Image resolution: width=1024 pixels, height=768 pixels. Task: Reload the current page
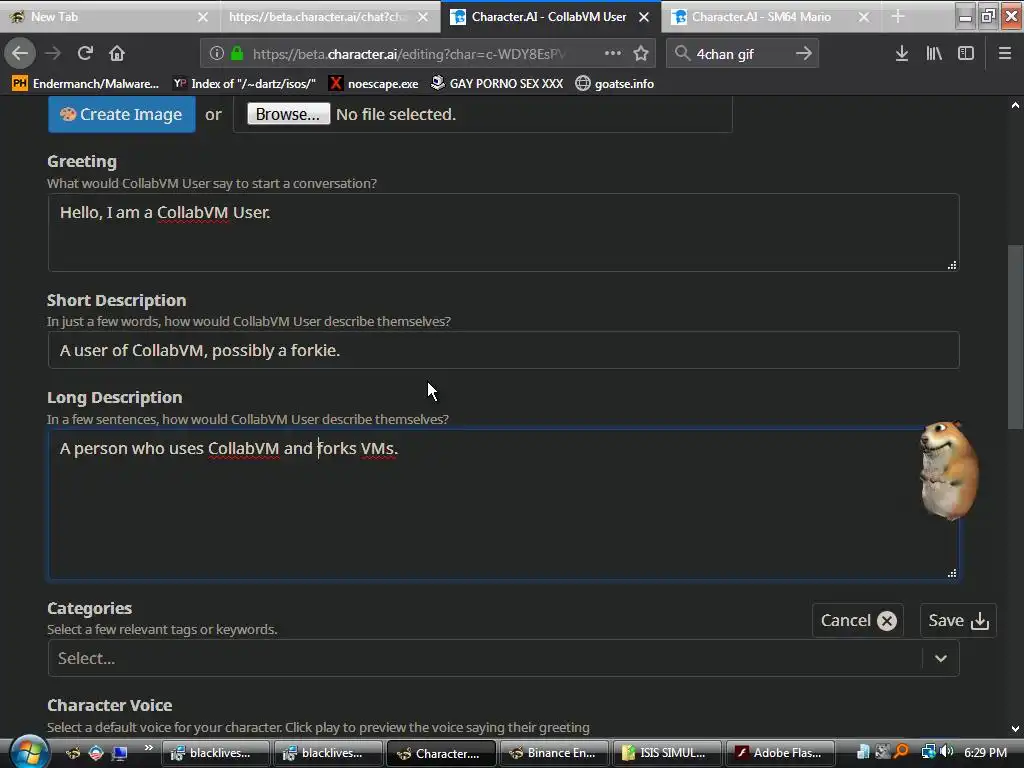click(85, 53)
